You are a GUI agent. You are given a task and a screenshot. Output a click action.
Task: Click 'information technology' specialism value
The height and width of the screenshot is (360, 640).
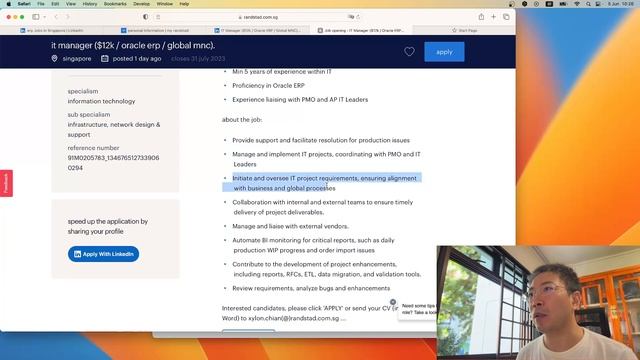[x=101, y=101]
